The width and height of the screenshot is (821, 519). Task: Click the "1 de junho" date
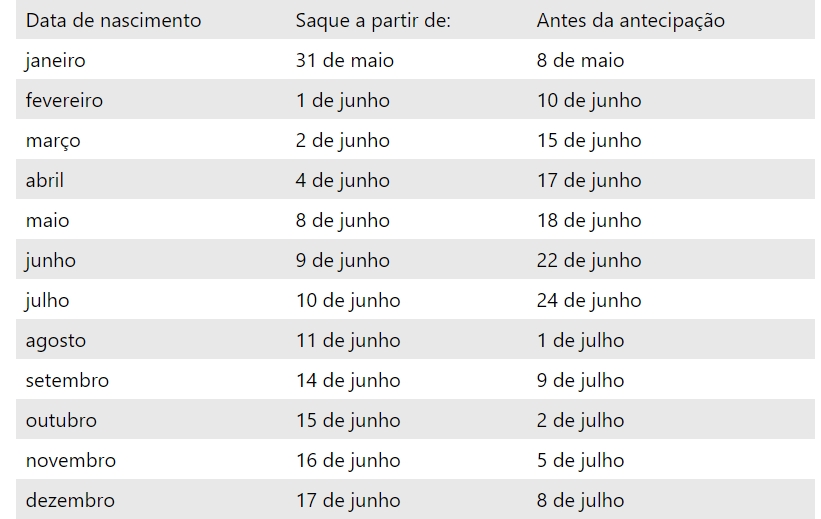(x=343, y=100)
